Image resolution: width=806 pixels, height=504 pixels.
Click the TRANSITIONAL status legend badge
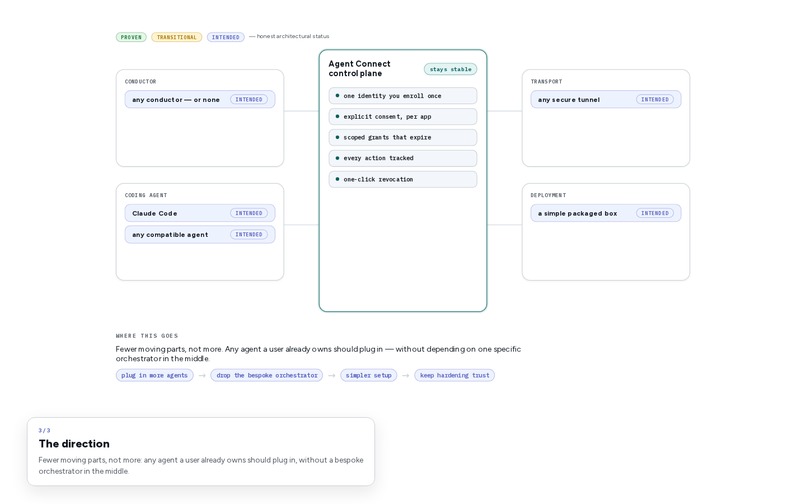(x=176, y=37)
